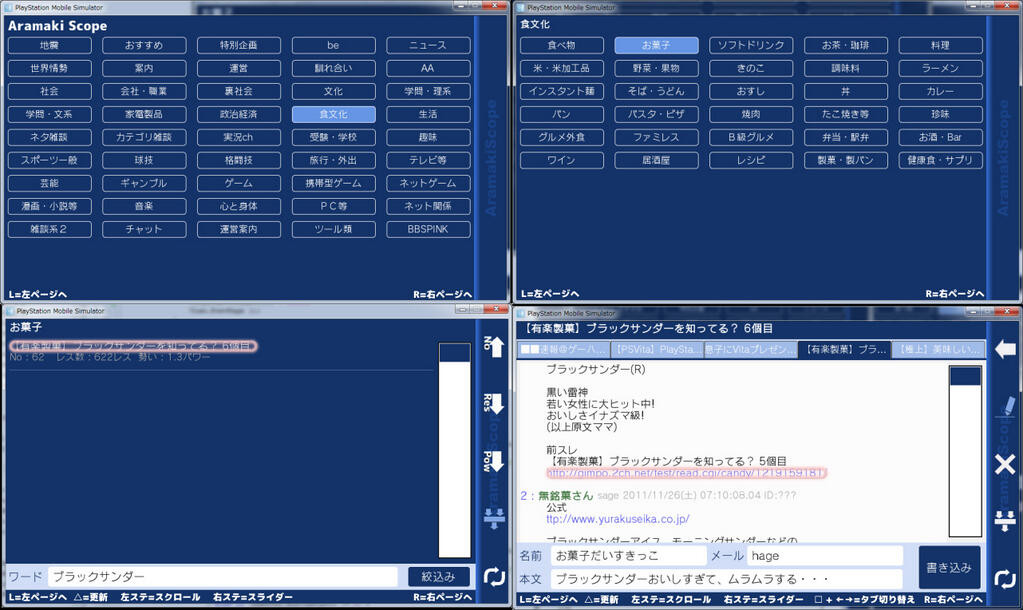Viewport: 1023px width, 610px height.
Task: Sort thread list by Pow arrow
Action: coord(494,462)
